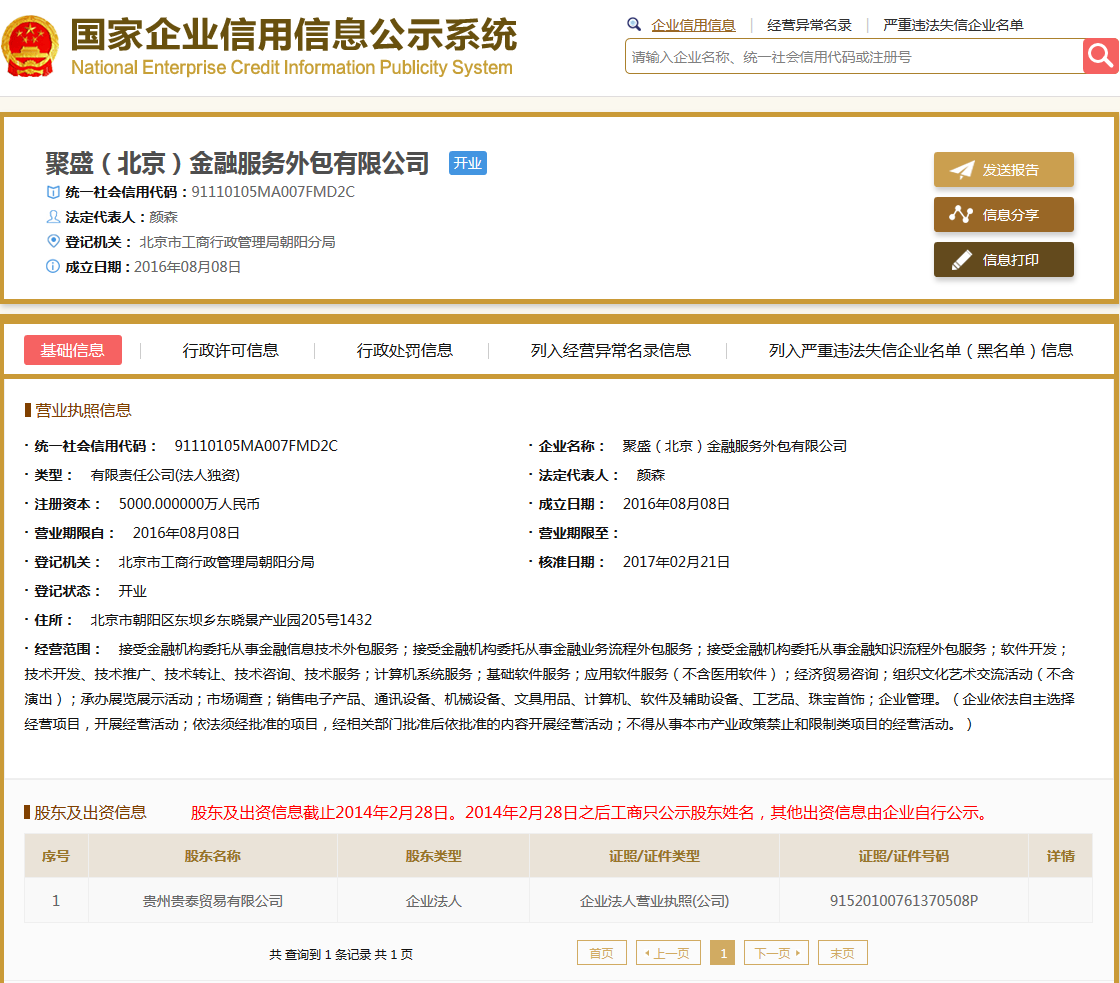Image resolution: width=1120 pixels, height=983 pixels.
Task: Click the paper plane icon on 发送报告
Action: coord(961,170)
